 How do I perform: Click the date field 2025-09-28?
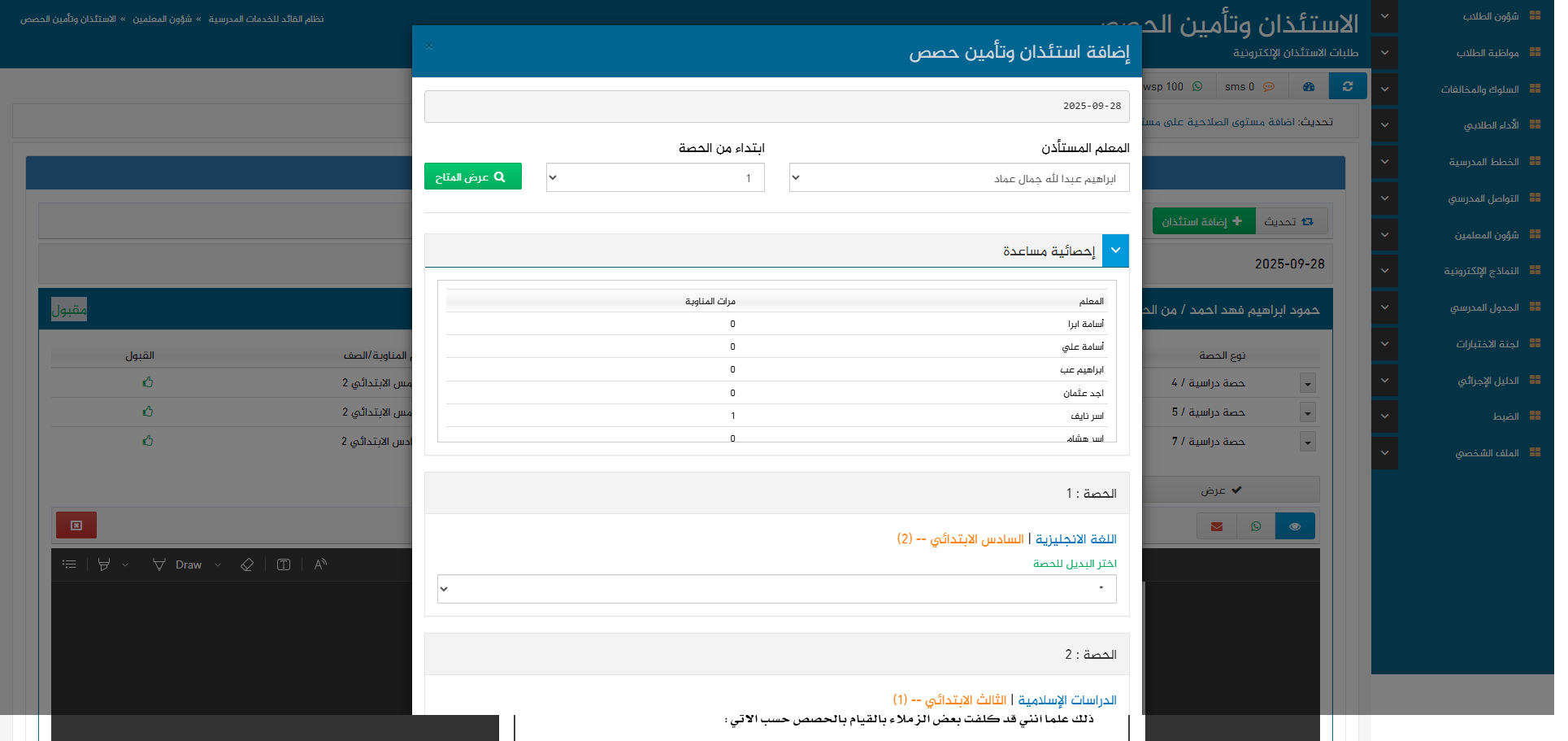776,107
